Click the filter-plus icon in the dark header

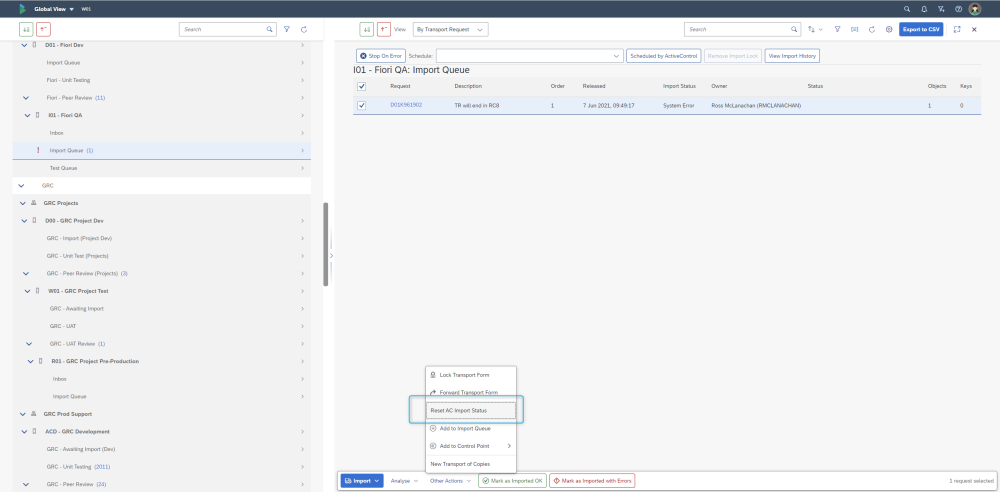[941, 9]
